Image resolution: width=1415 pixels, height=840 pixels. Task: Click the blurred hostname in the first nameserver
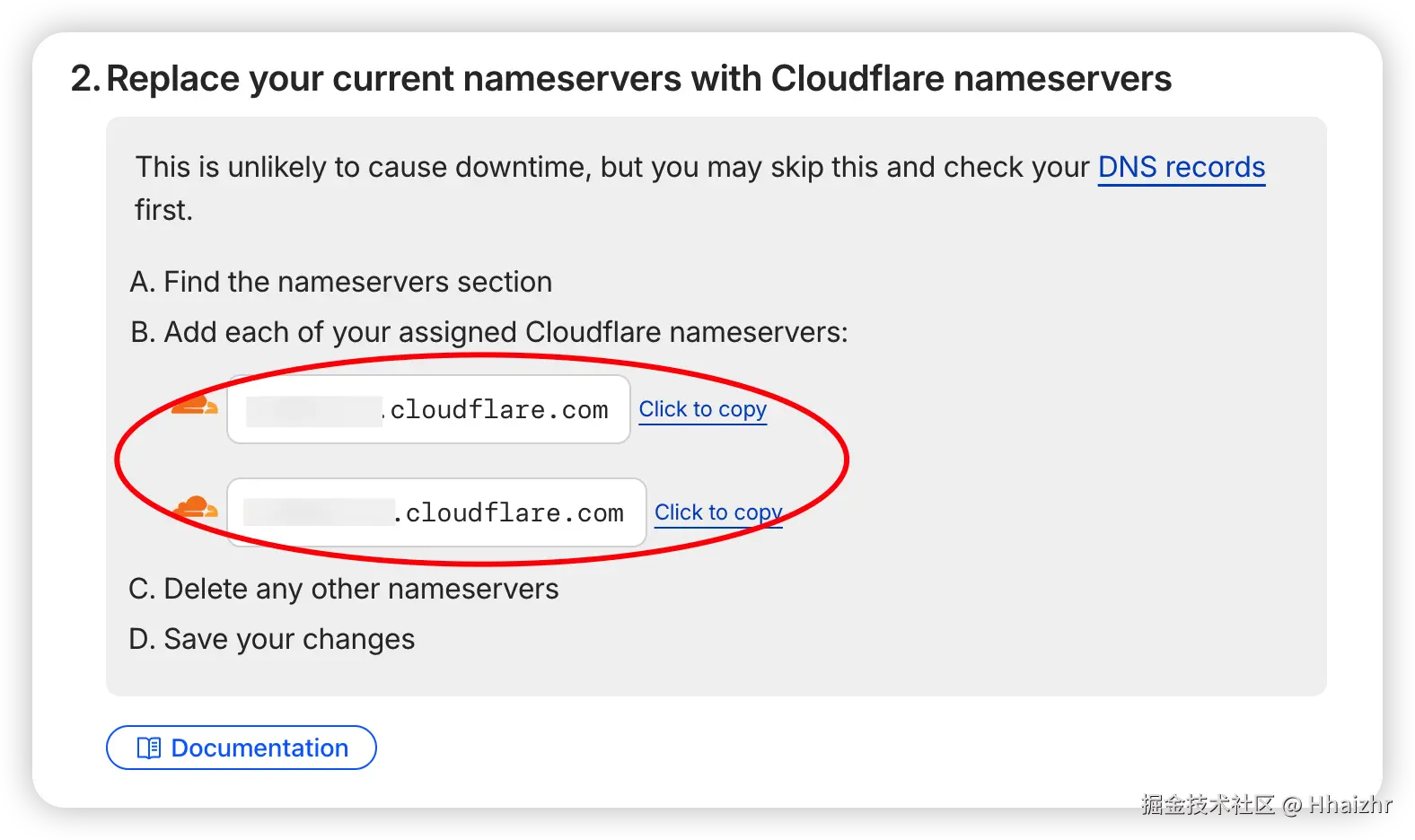[313, 411]
